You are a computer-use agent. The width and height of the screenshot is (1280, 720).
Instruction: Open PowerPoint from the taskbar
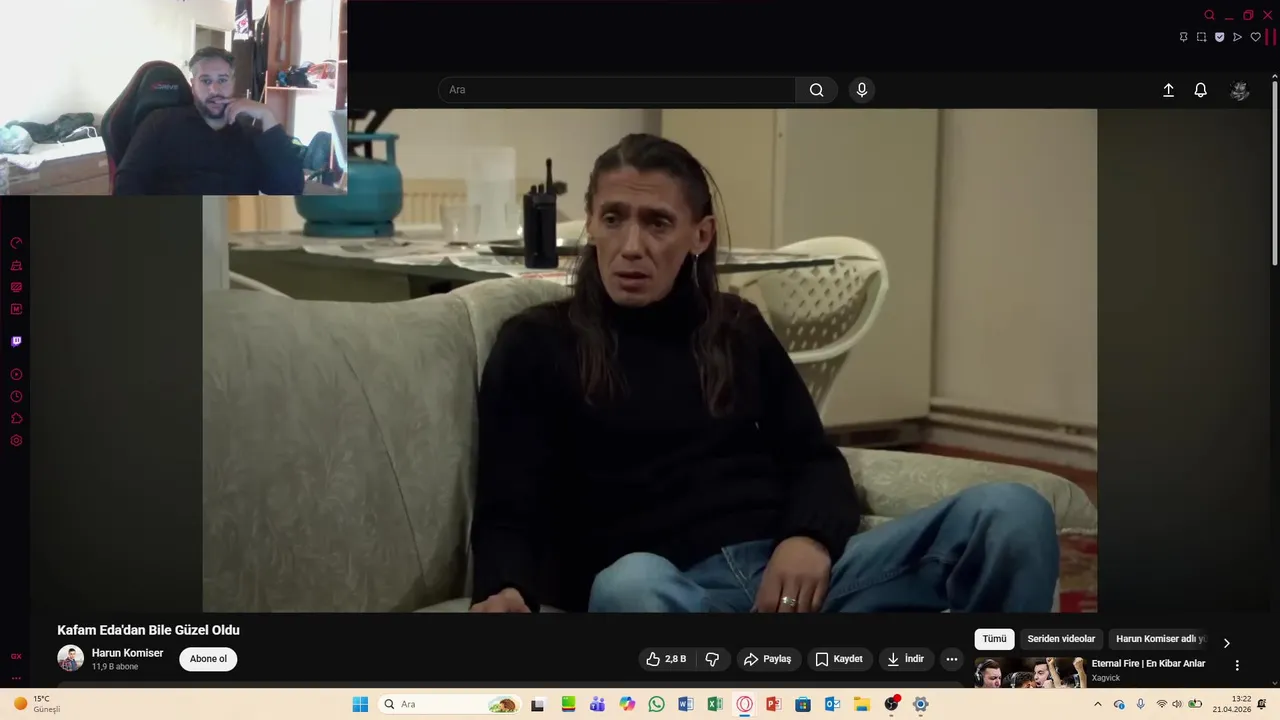pos(773,704)
